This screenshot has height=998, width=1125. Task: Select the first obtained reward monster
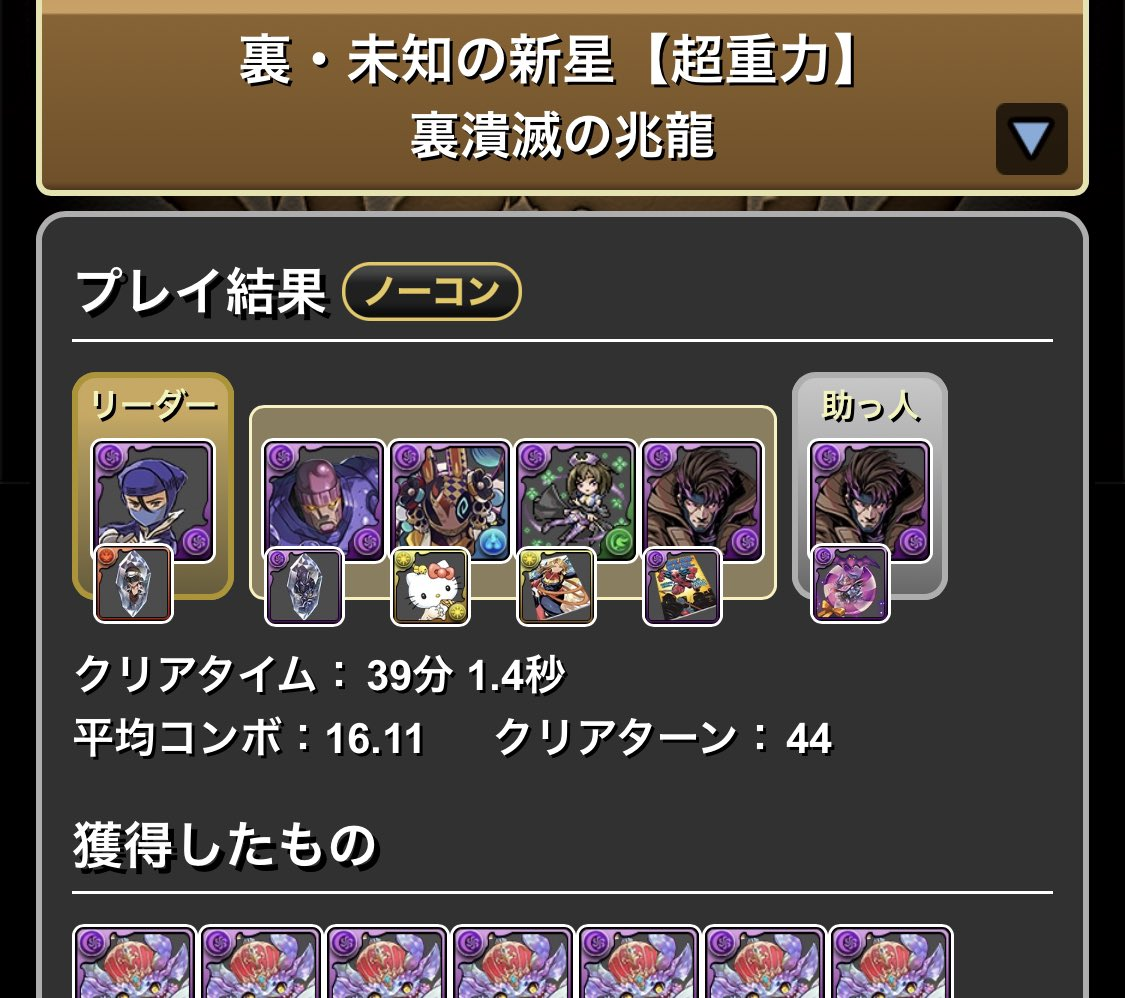point(134,962)
